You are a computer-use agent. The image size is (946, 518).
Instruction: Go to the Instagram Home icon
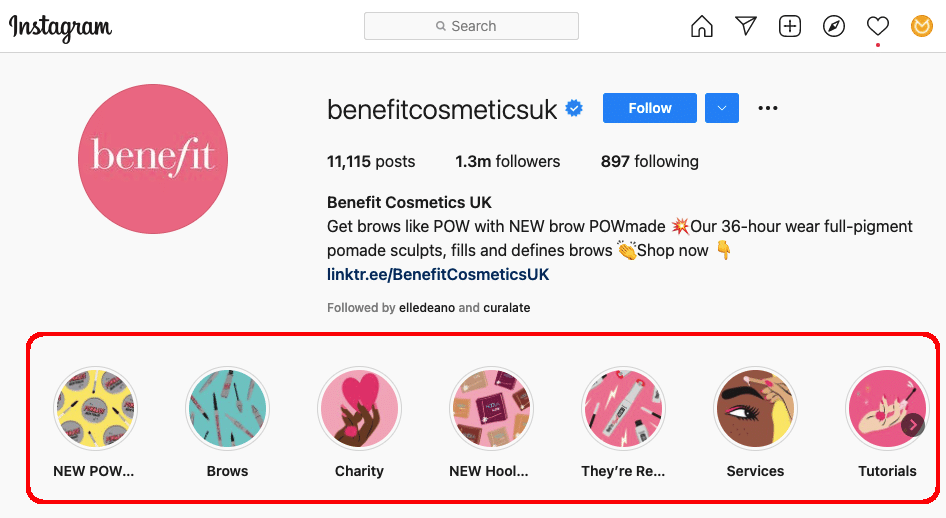click(x=702, y=26)
